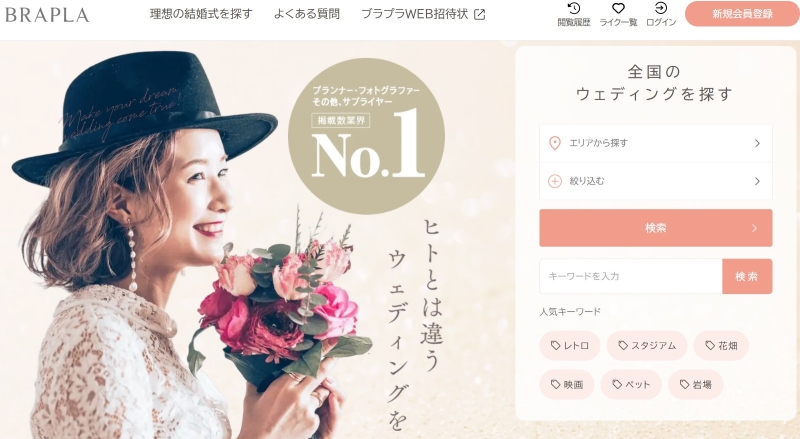This screenshot has width=800, height=439.
Task: Open the browsing history clock icon
Action: (x=574, y=9)
